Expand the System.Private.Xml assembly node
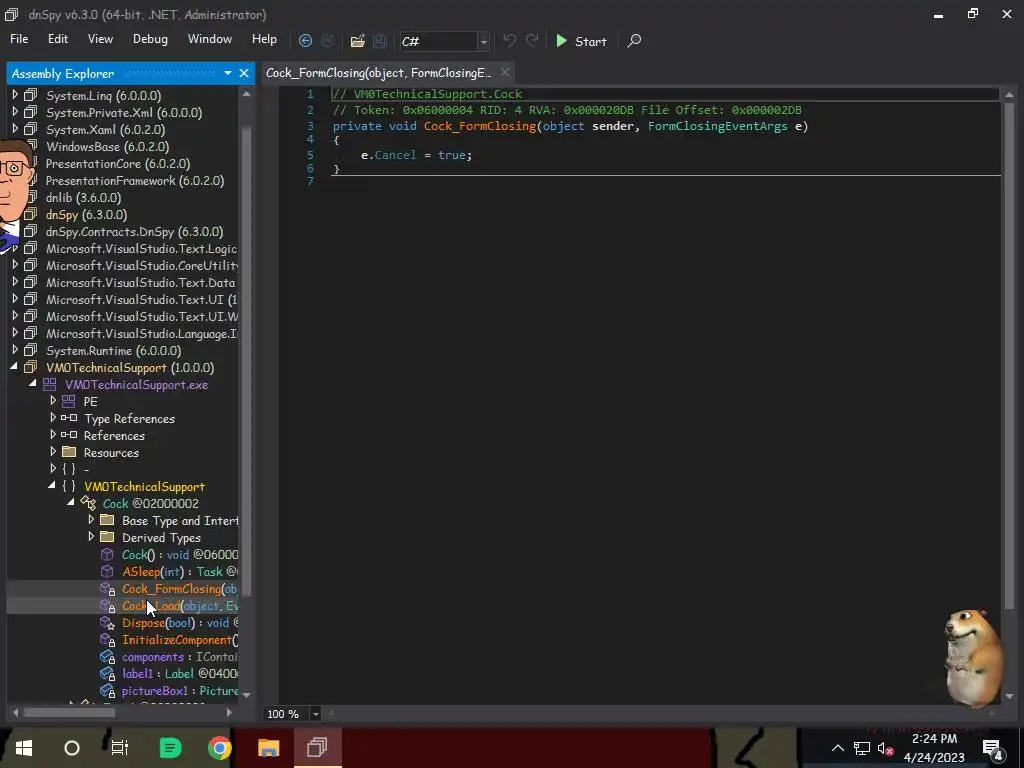This screenshot has width=1024, height=768. 15,112
